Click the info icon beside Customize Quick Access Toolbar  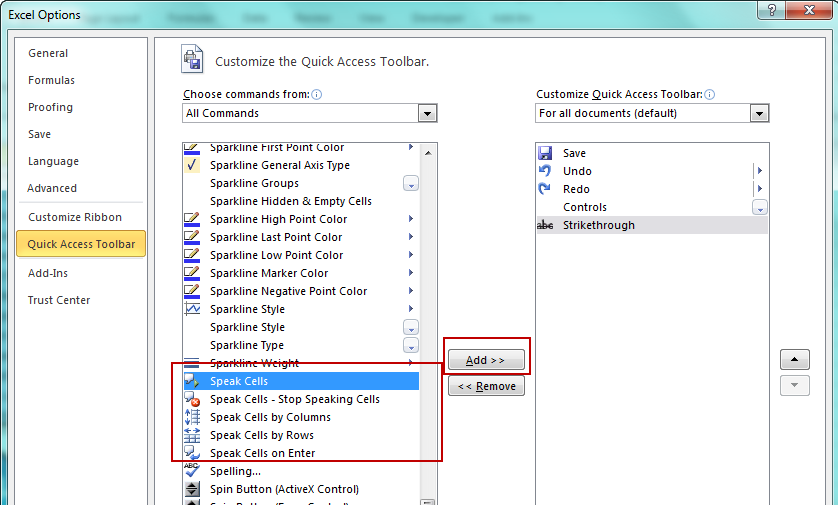pyautogui.click(x=709, y=95)
